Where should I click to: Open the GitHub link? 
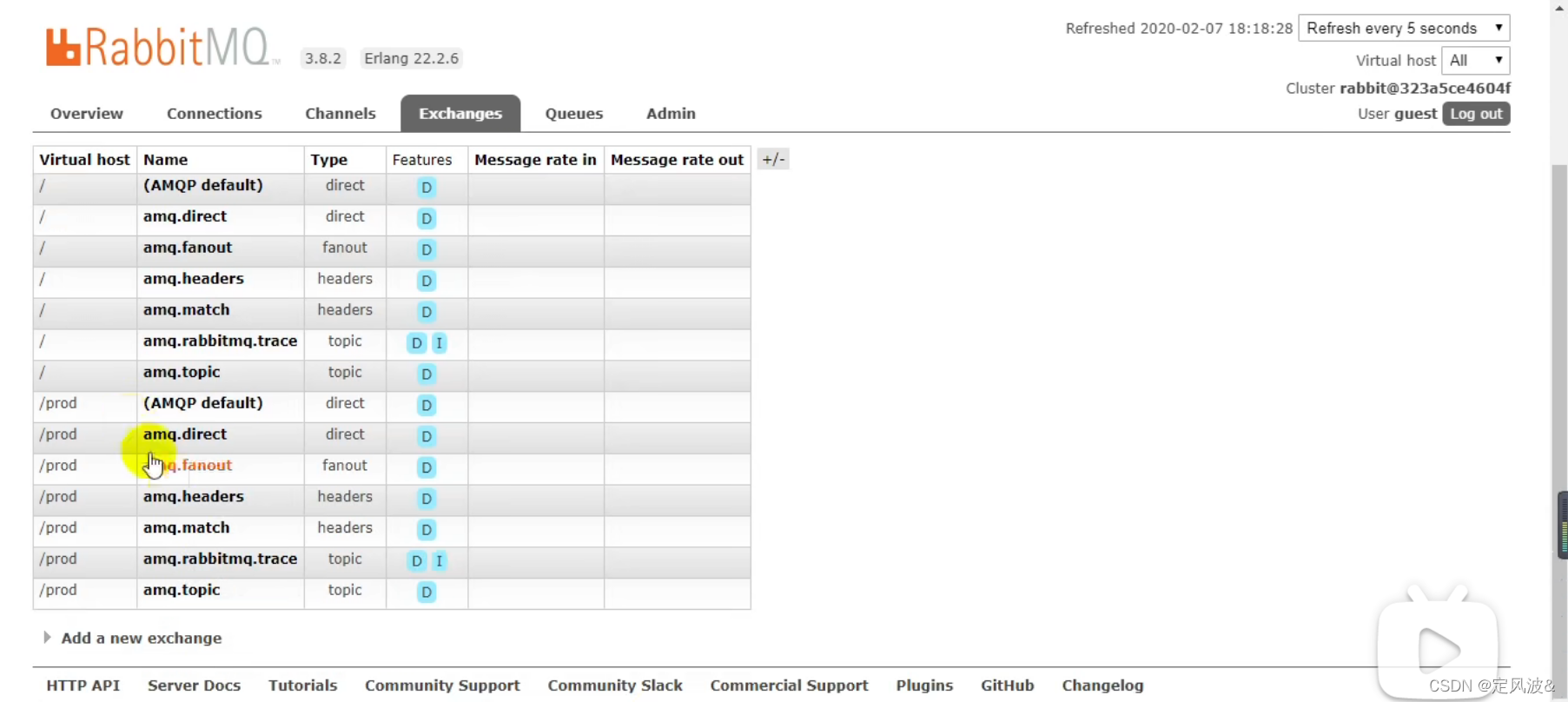(1007, 685)
